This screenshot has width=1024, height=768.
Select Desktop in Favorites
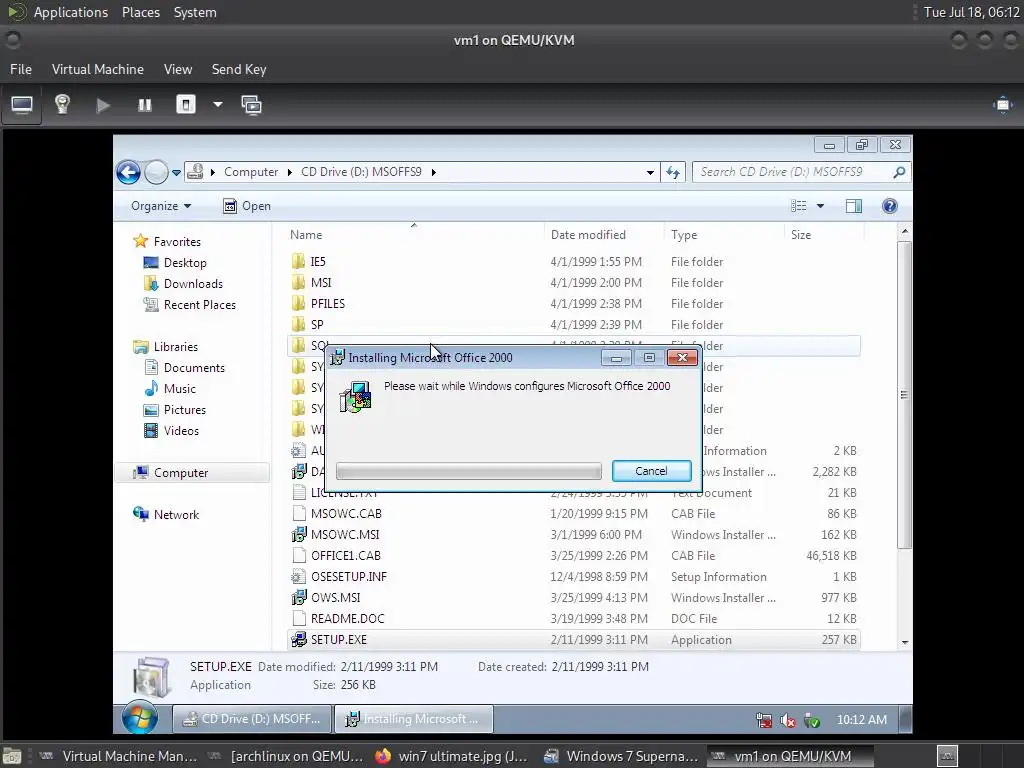coord(185,263)
